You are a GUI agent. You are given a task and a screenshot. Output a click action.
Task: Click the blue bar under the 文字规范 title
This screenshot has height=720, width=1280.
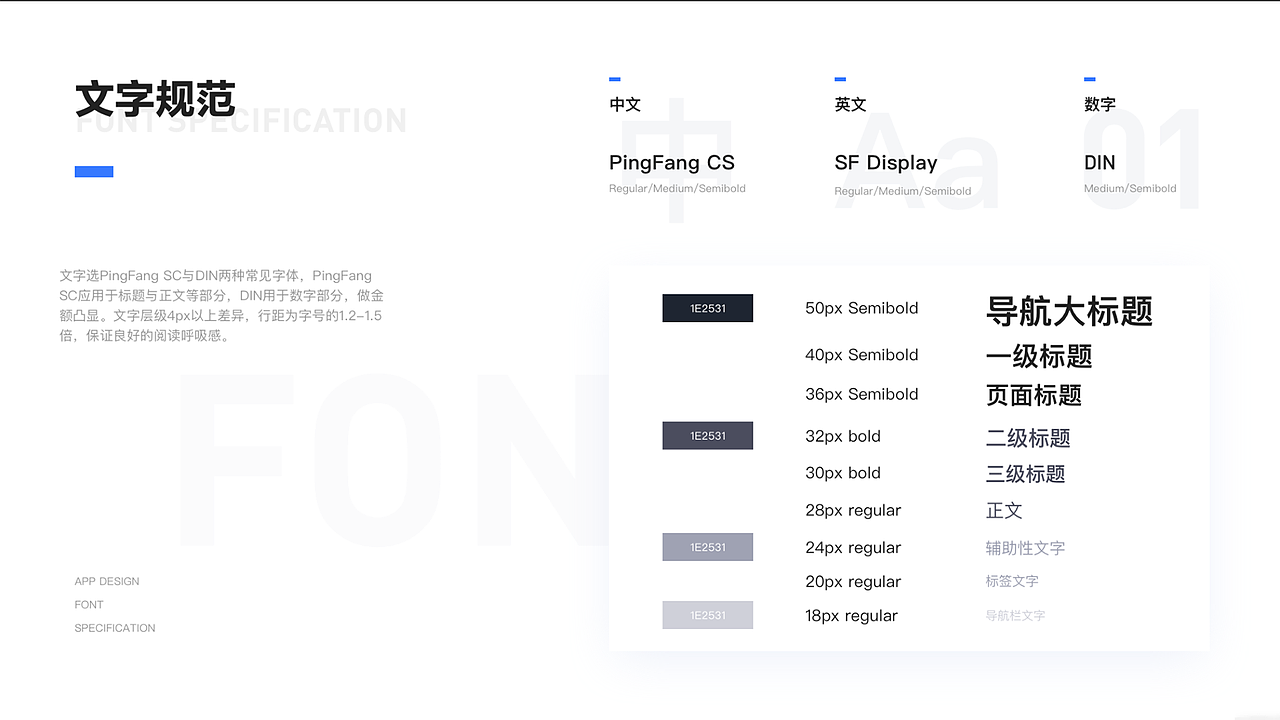click(94, 172)
